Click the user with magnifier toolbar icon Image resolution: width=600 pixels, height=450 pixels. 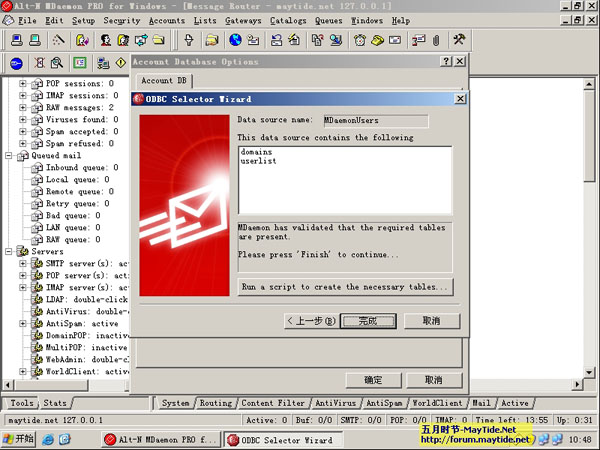click(123, 40)
